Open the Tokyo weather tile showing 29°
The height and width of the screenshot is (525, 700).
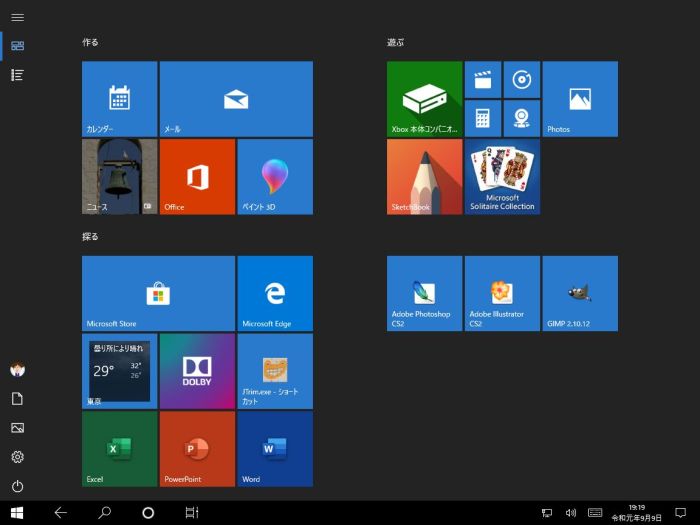[119, 370]
